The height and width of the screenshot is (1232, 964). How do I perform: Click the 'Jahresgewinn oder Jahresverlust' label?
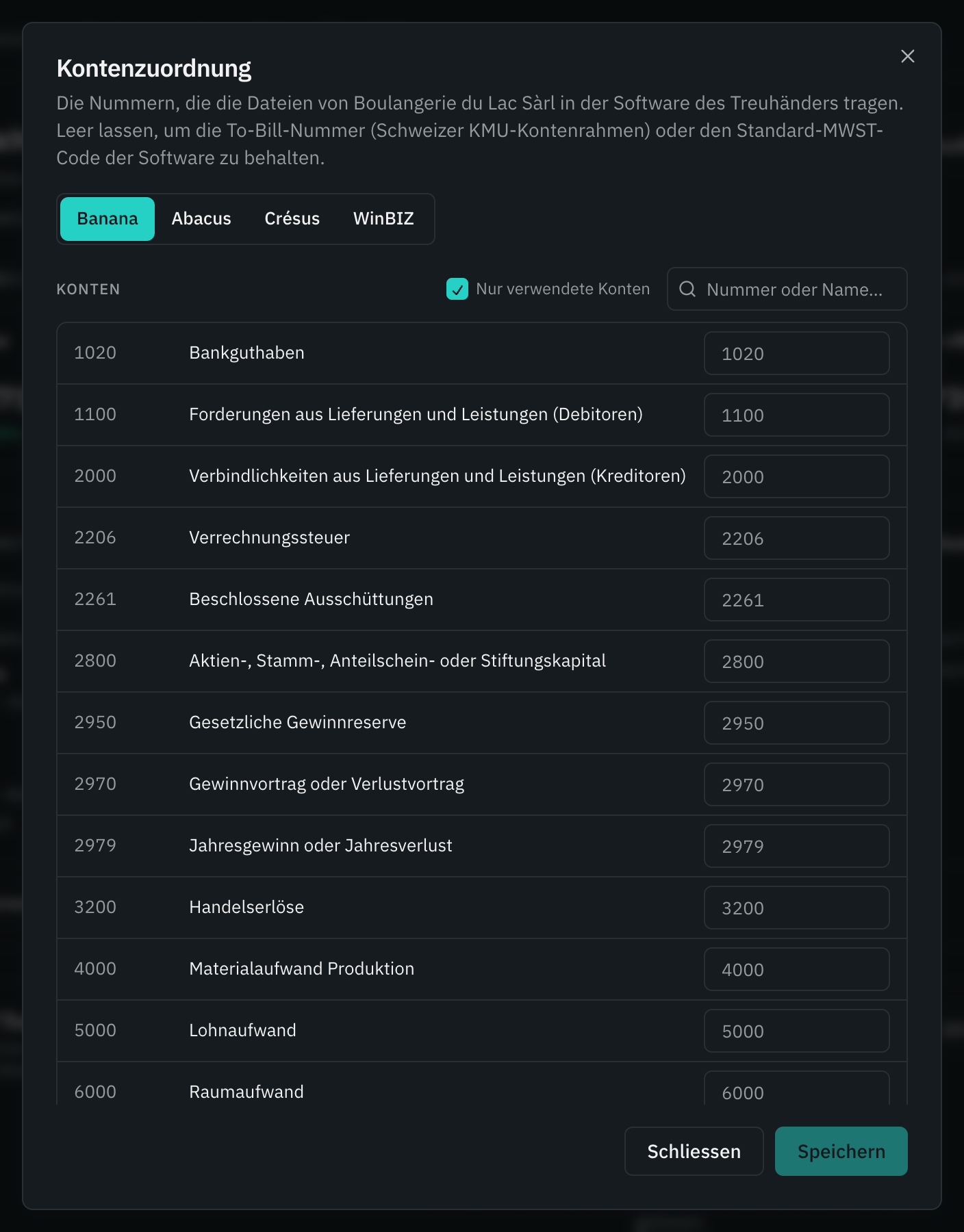pyautogui.click(x=320, y=845)
